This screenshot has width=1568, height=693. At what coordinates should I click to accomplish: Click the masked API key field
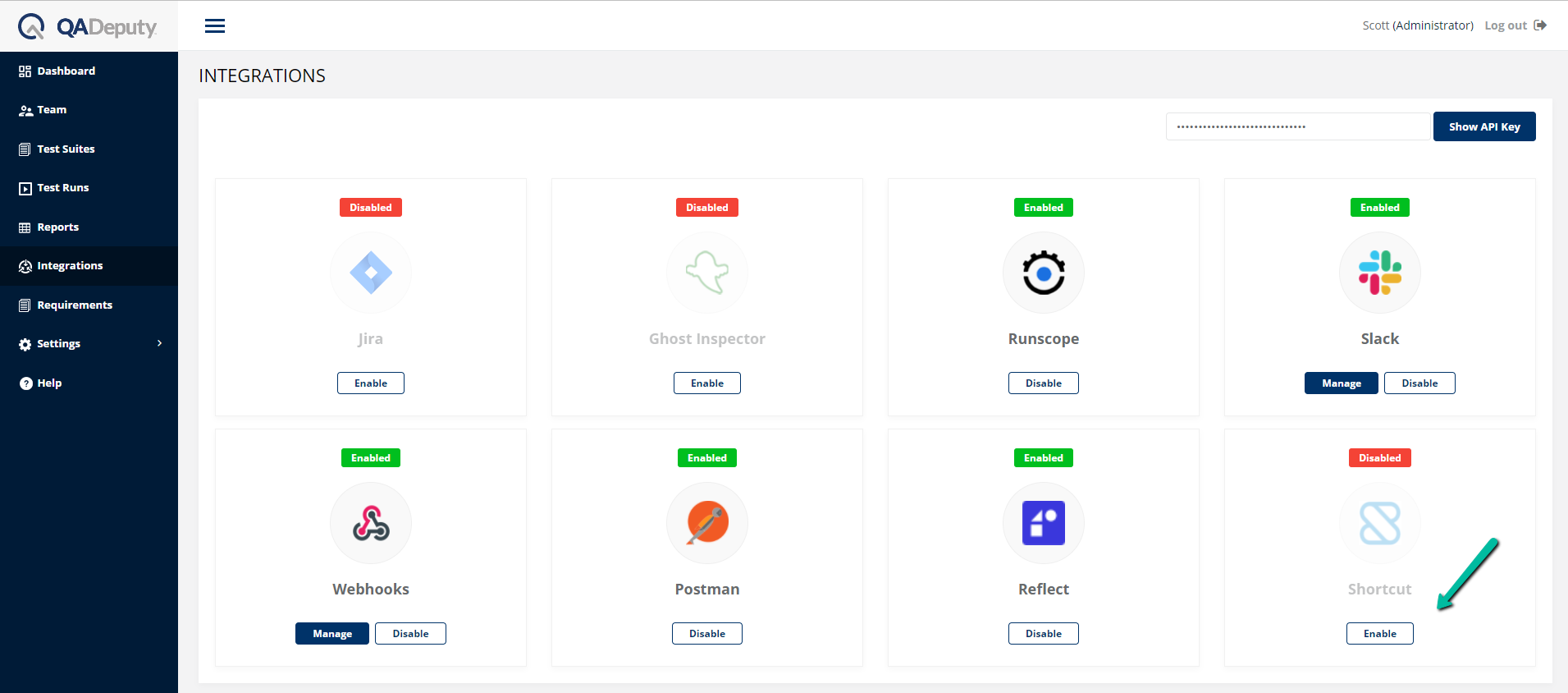(1298, 126)
